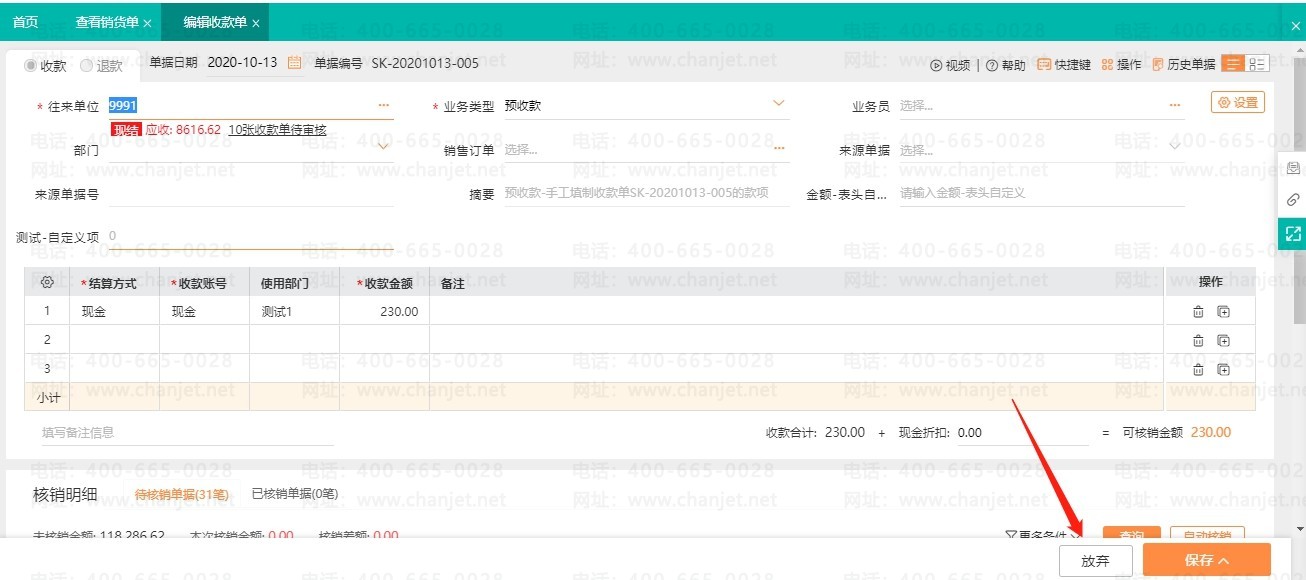Viewport: 1306px width, 580px height.
Task: Click the 保存 save button
Action: pyautogui.click(x=1205, y=561)
